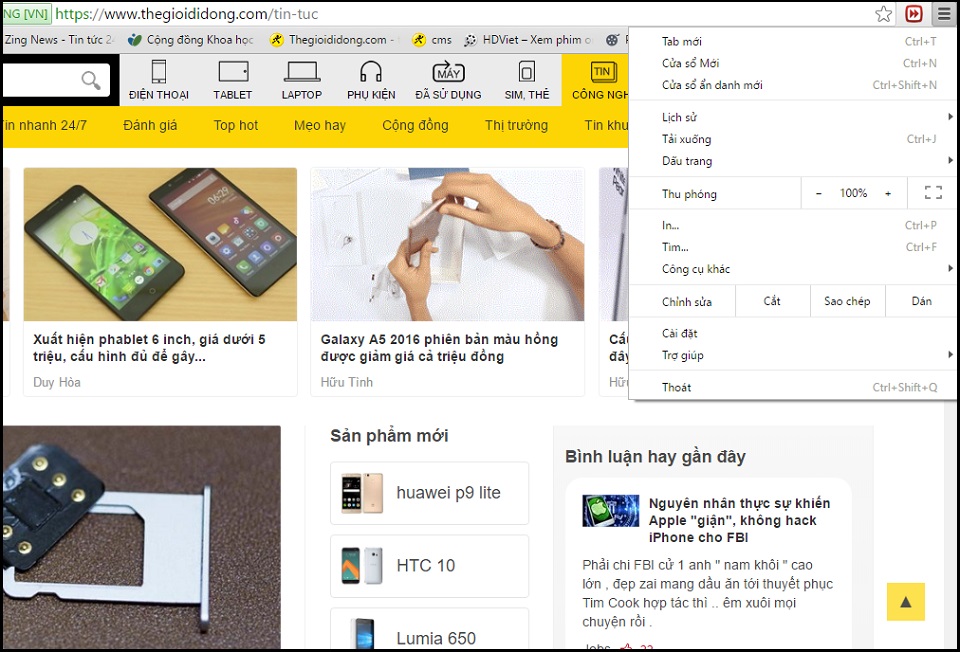Click the Sản phẩm mới heading
Image resolution: width=960 pixels, height=652 pixels.
coord(389,436)
